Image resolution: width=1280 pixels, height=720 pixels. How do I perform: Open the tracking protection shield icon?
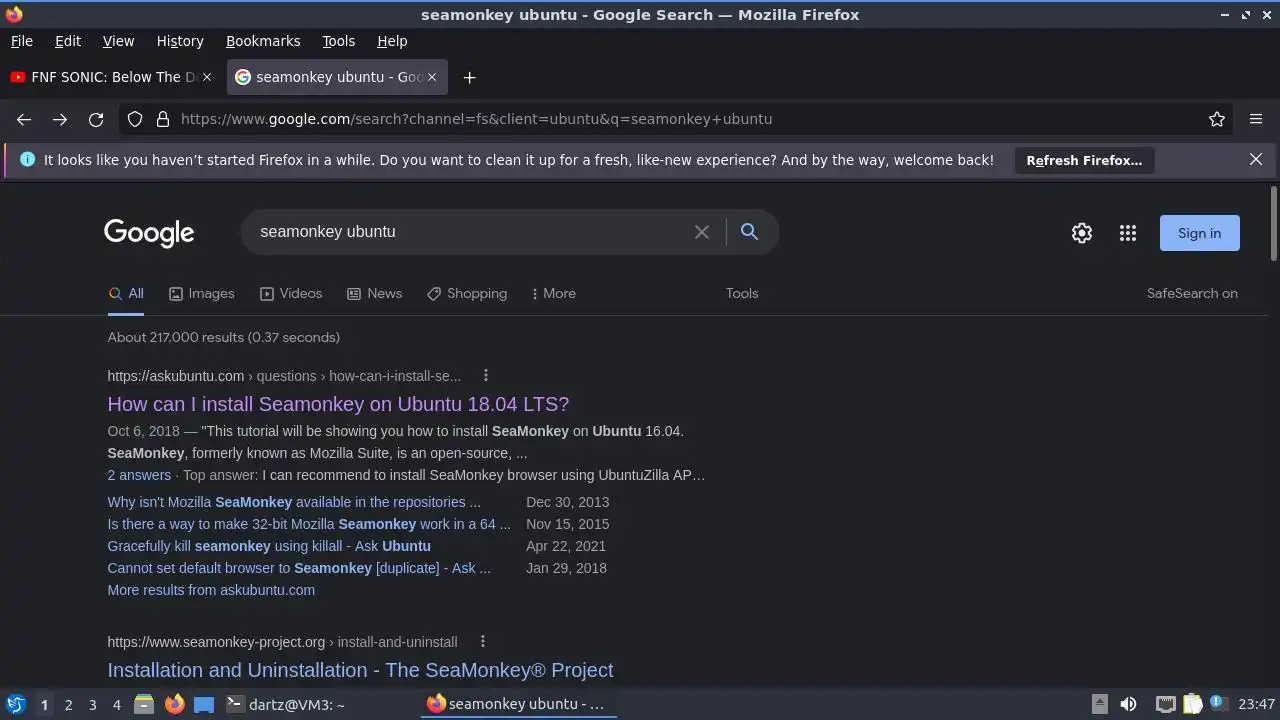pos(135,119)
